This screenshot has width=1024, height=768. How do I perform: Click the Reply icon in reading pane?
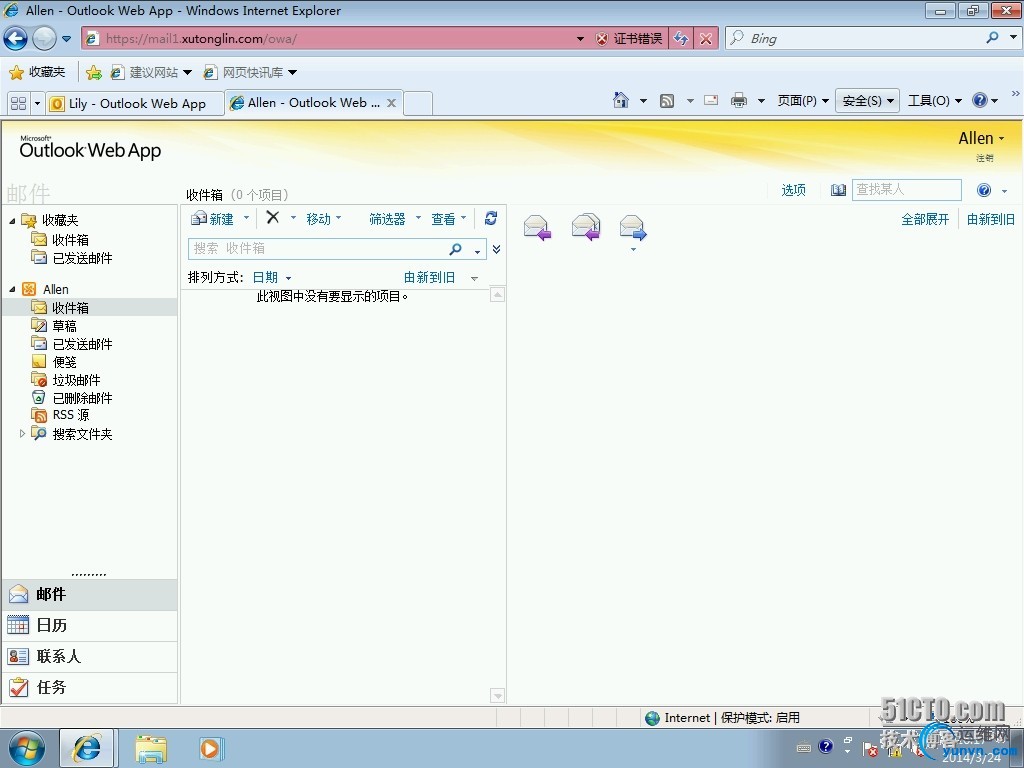coord(537,228)
